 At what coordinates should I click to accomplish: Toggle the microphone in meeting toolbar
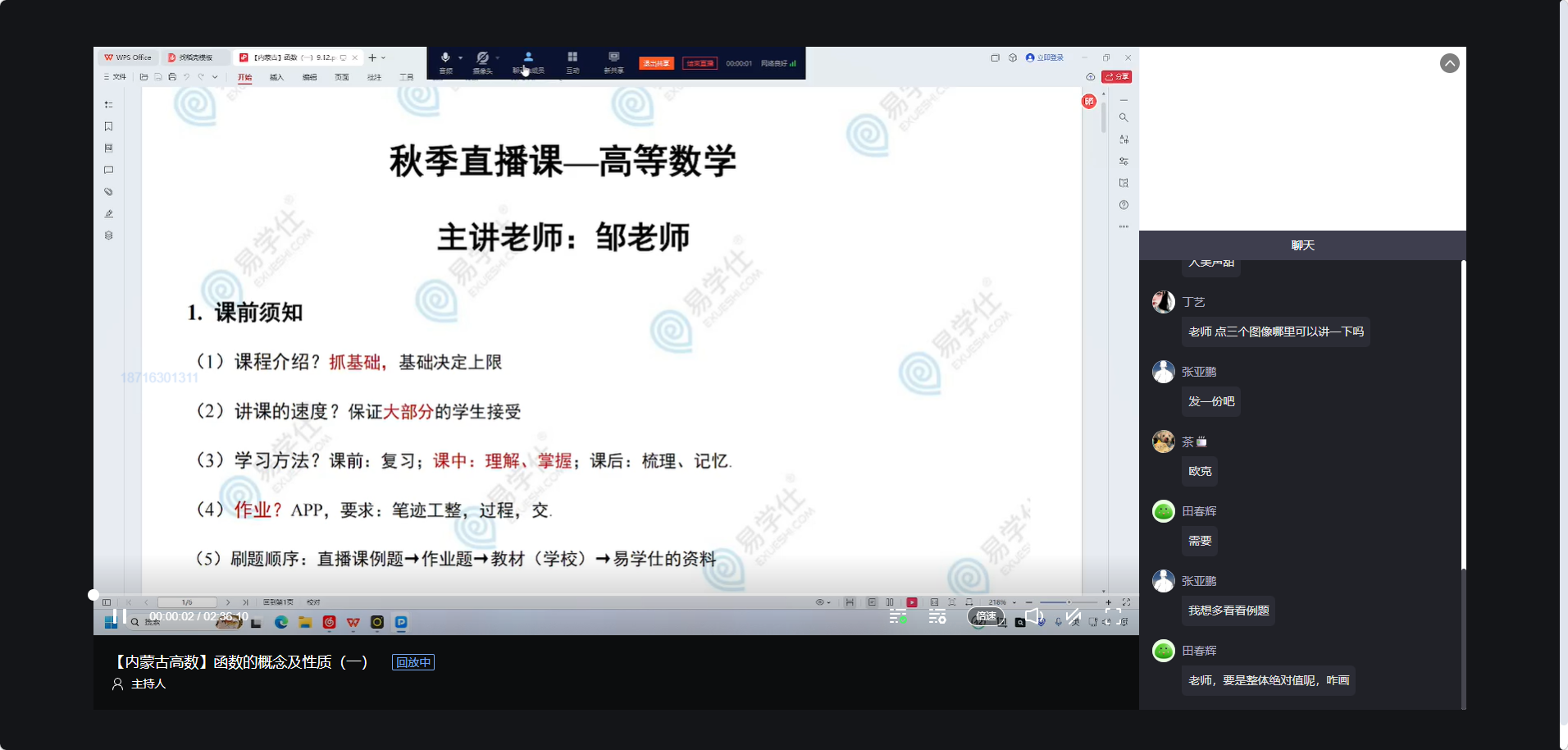click(x=445, y=62)
